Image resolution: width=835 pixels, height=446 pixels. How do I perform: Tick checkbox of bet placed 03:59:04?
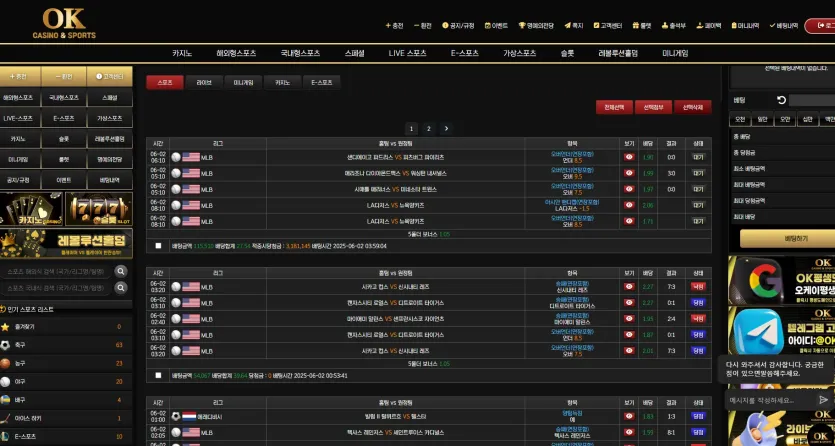pos(158,246)
